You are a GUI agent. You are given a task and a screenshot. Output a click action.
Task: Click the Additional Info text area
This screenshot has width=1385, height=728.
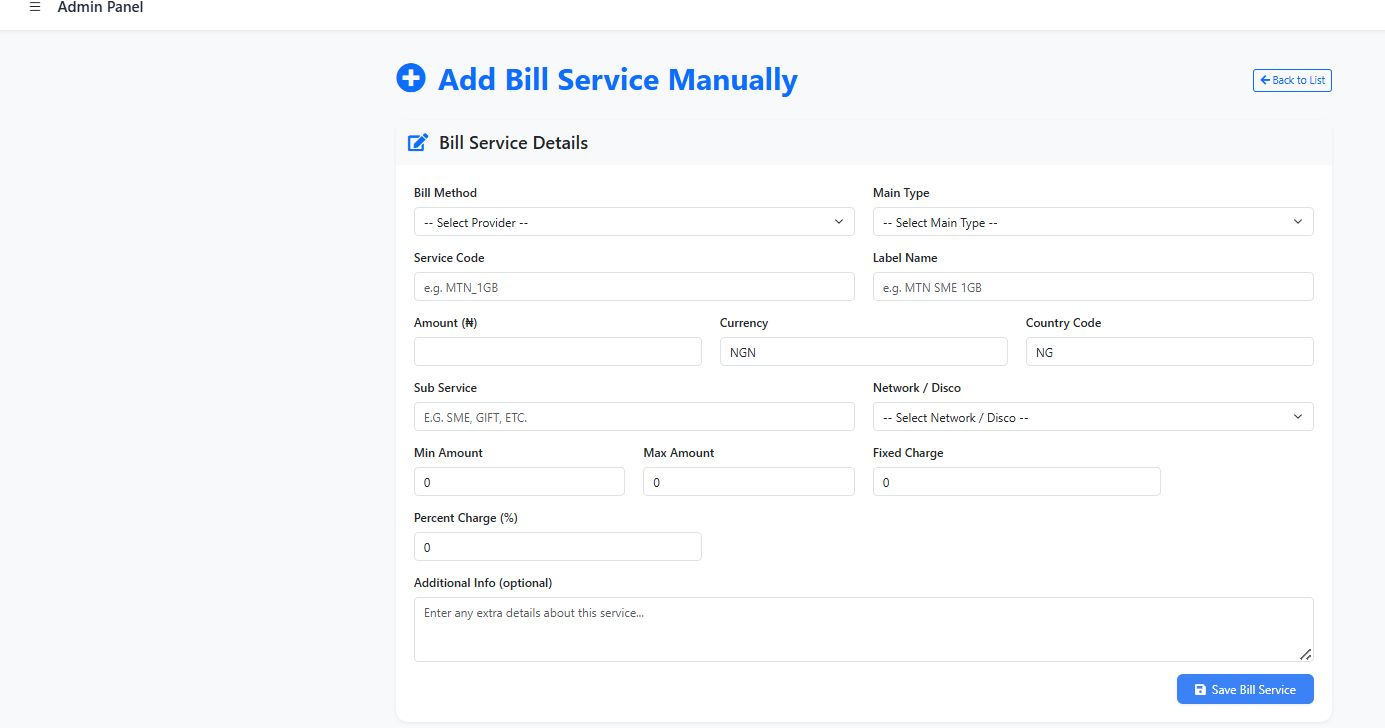pyautogui.click(x=863, y=629)
